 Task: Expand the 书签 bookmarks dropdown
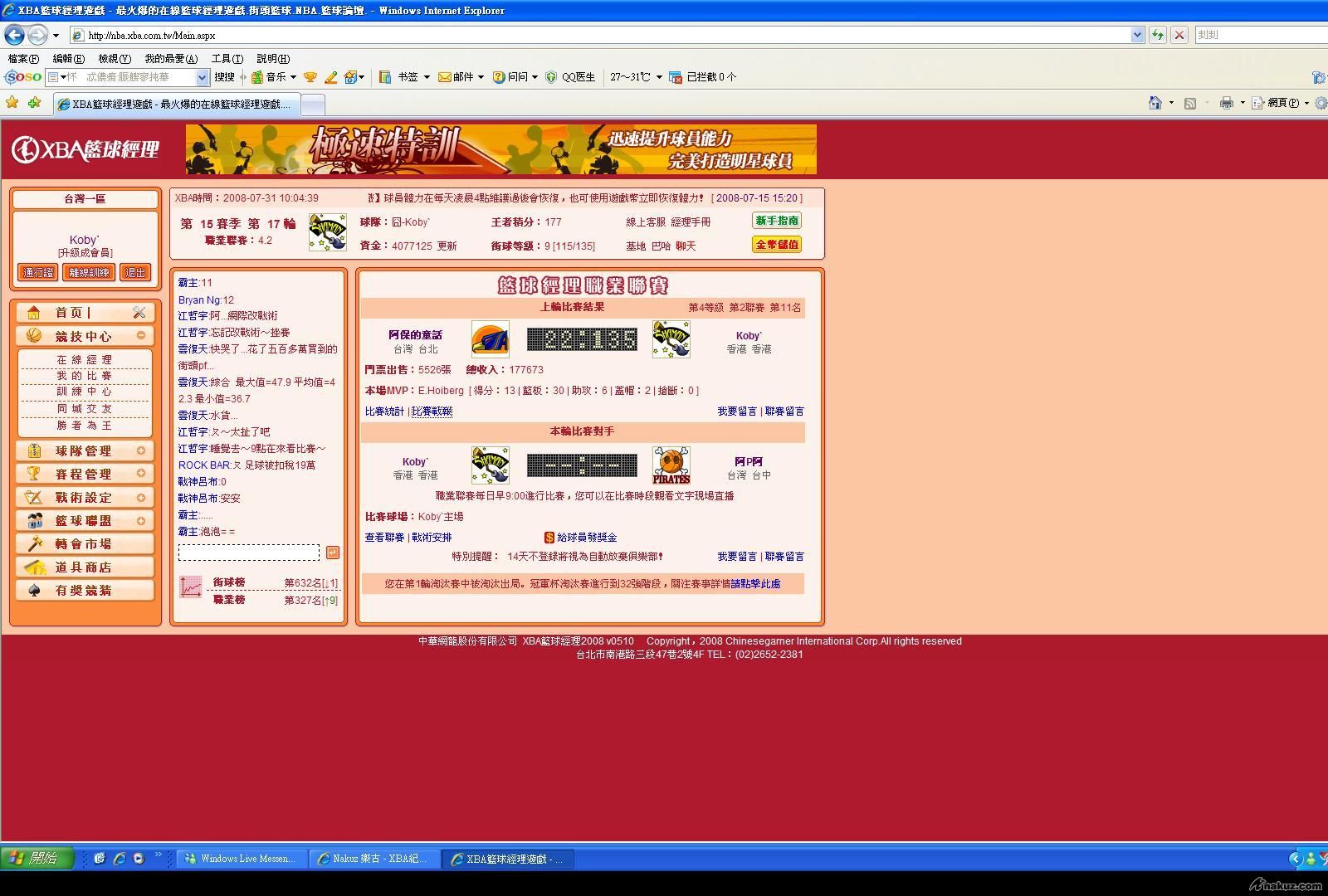tap(427, 77)
